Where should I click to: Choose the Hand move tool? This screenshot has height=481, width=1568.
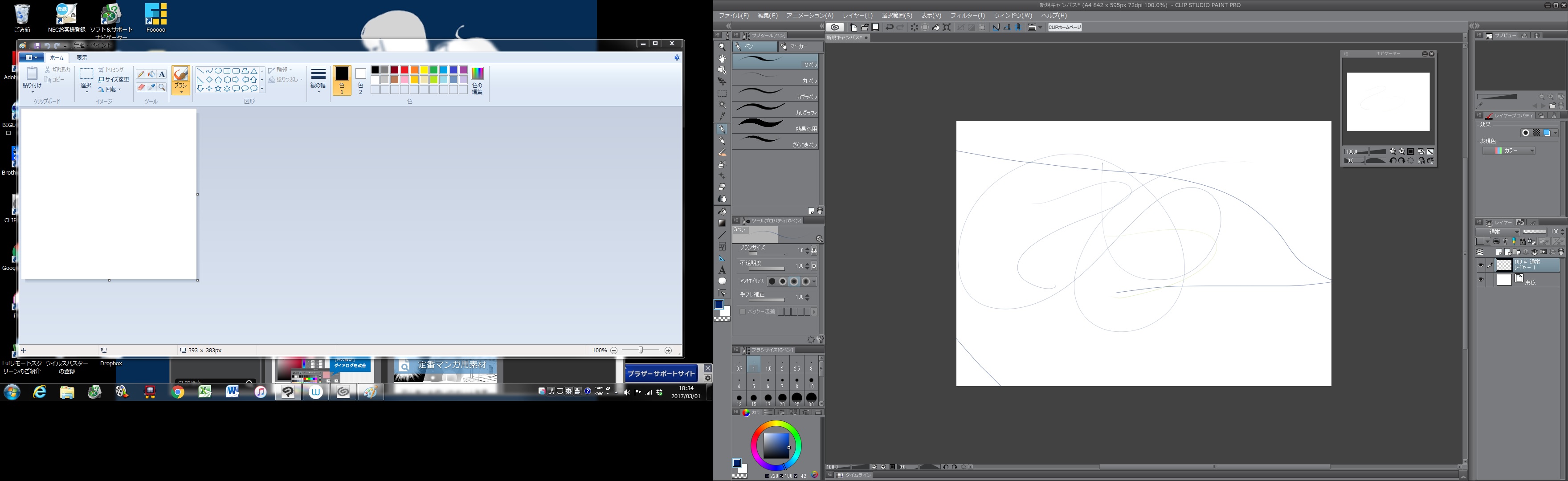pyautogui.click(x=722, y=58)
